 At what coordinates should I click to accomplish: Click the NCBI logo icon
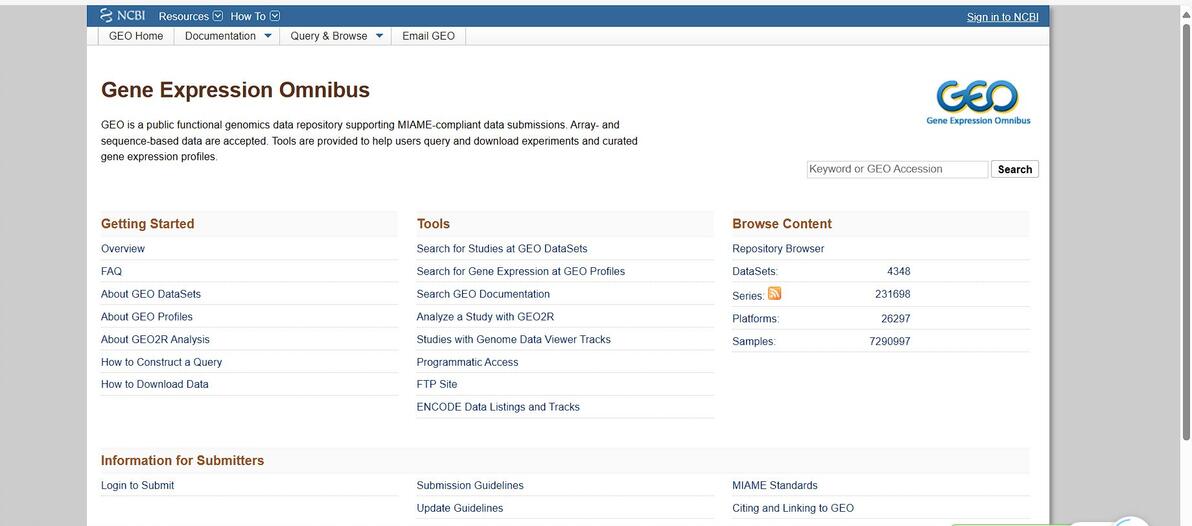coord(122,15)
